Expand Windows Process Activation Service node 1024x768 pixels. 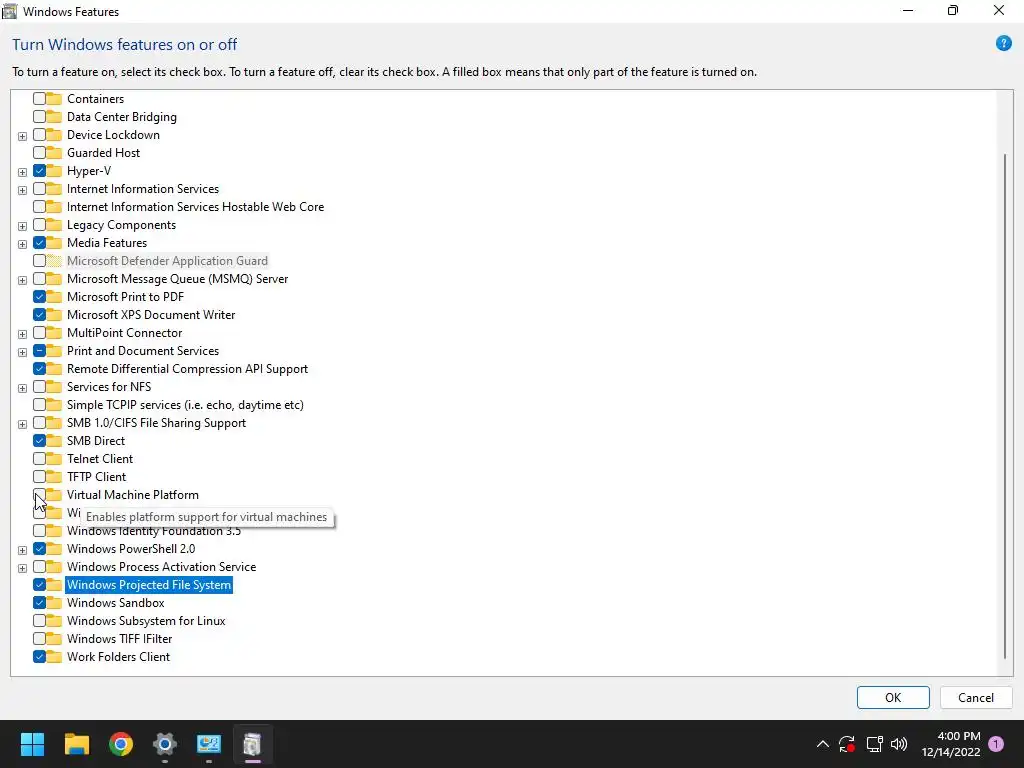coord(22,568)
